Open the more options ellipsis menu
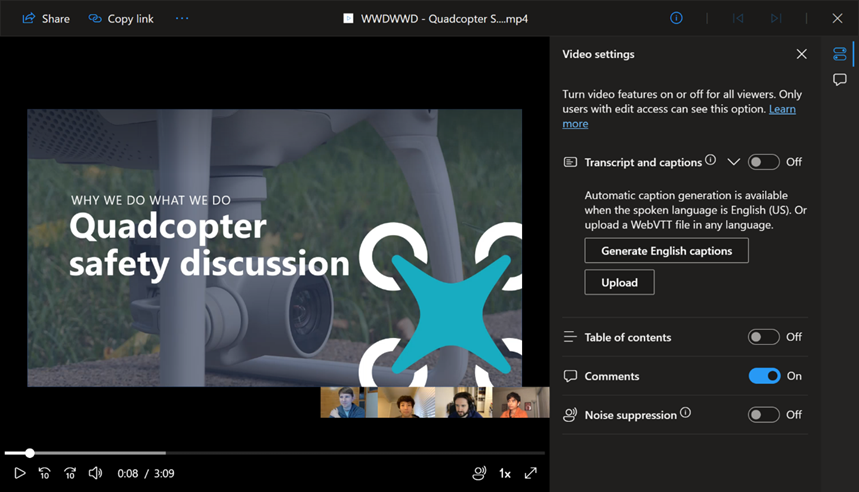 pyautogui.click(x=182, y=18)
